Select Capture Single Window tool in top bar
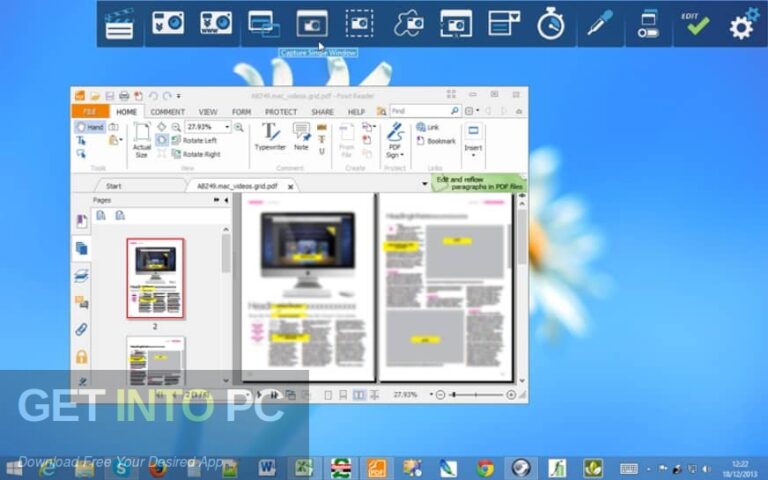Viewport: 768px width, 480px height. [x=312, y=24]
